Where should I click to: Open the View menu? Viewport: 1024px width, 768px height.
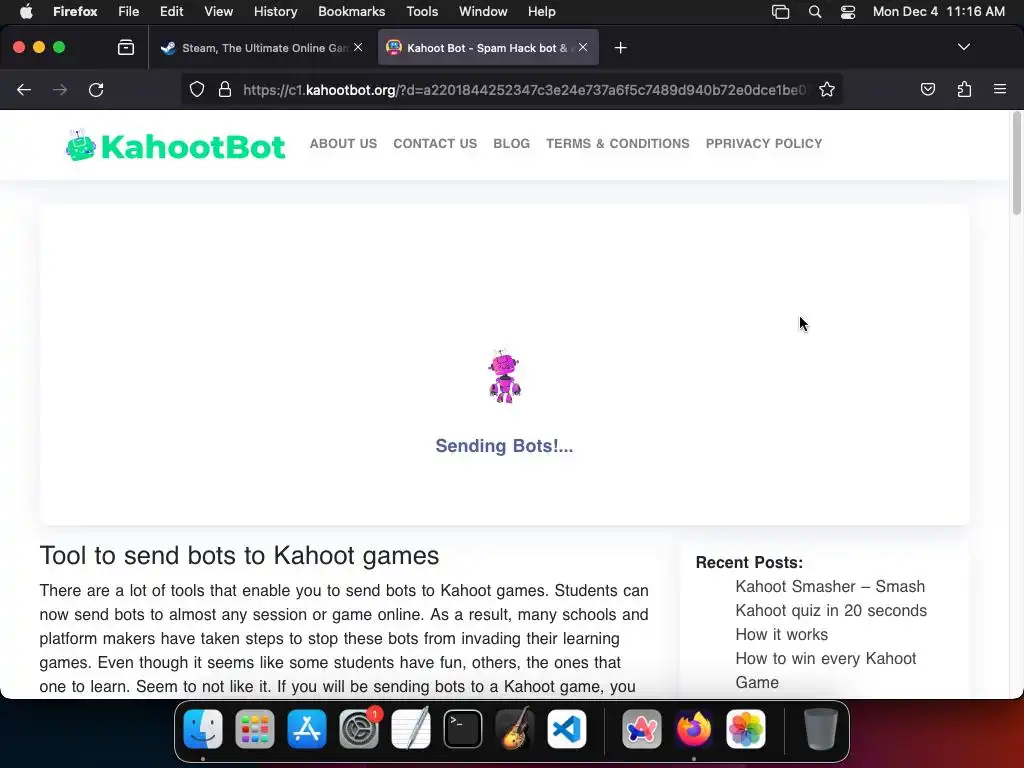(x=218, y=12)
